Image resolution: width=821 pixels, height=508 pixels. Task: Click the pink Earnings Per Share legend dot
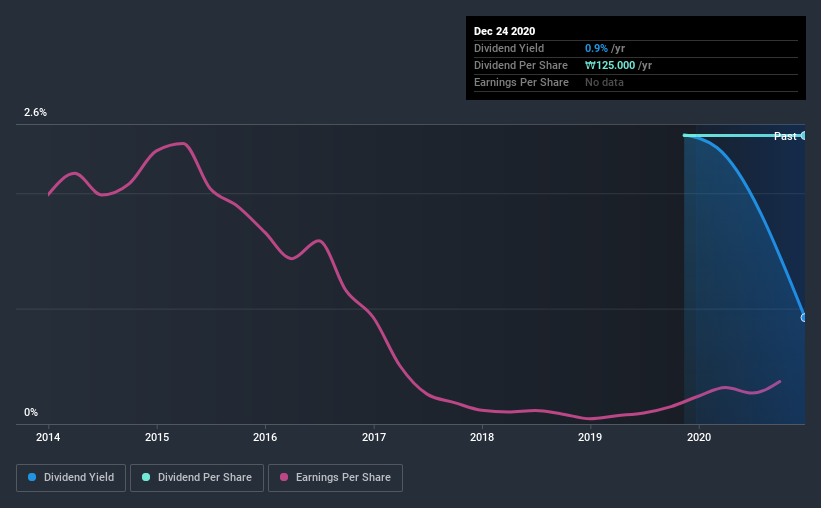tap(284, 477)
